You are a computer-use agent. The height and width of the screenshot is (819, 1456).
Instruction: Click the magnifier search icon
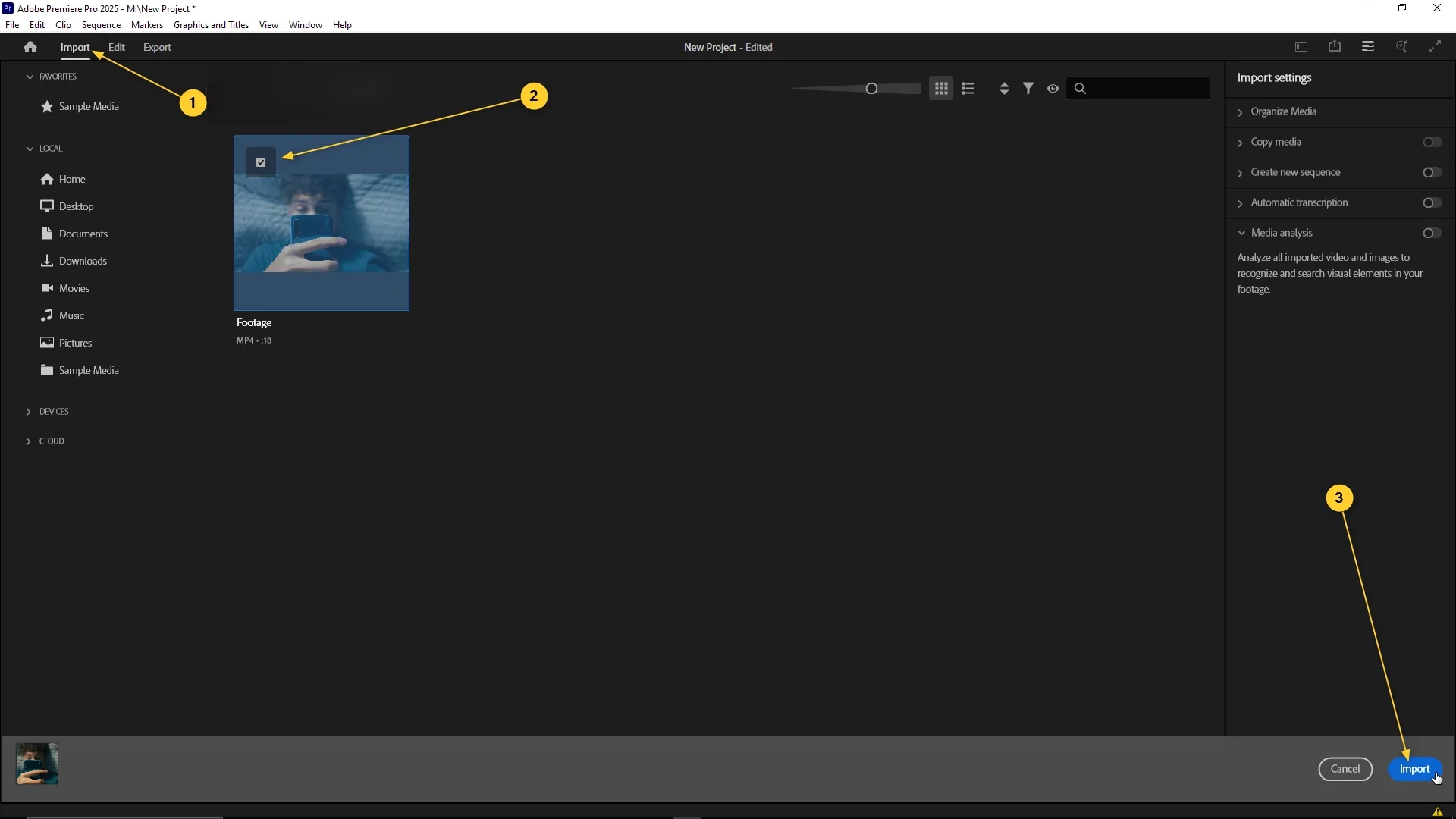pos(1080,89)
